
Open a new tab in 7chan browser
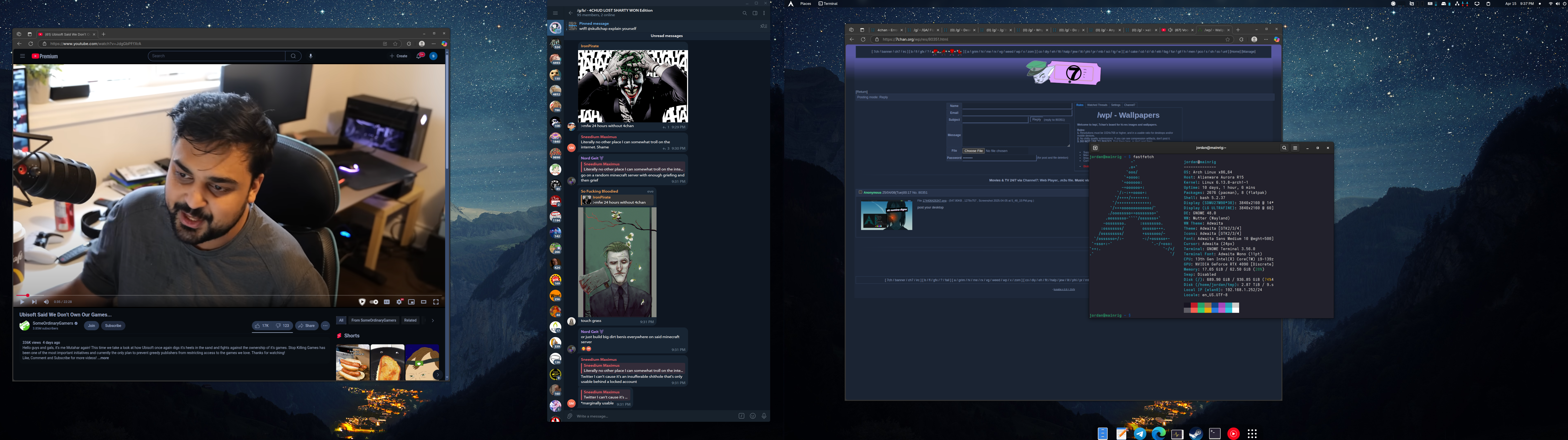pyautogui.click(x=1238, y=30)
